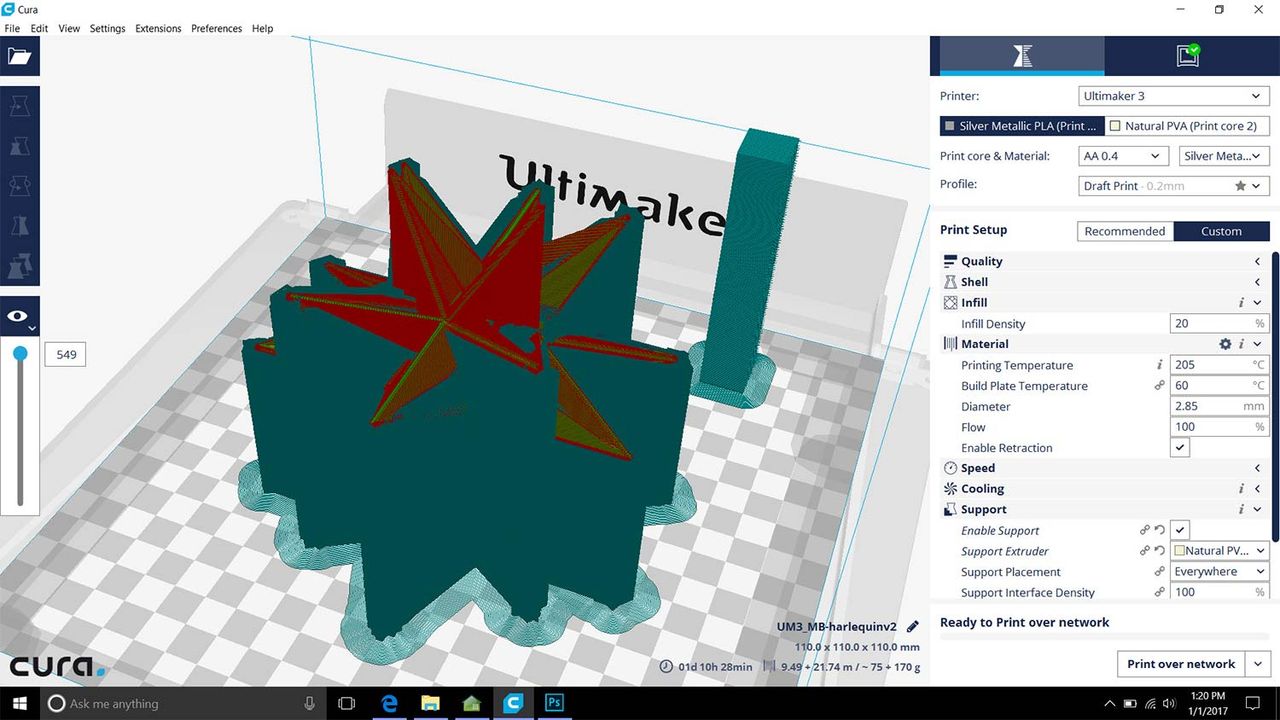This screenshot has width=1280, height=720.
Task: Select the Move tool in left toolbar
Action: click(20, 106)
